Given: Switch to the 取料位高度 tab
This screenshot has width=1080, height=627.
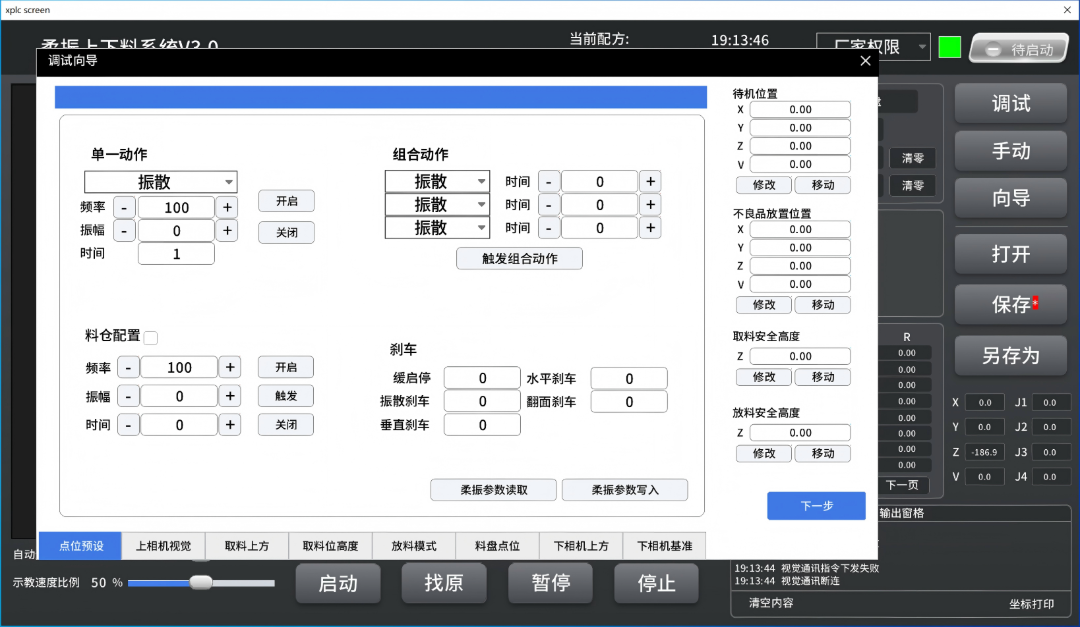Looking at the screenshot, I should click(x=331, y=546).
